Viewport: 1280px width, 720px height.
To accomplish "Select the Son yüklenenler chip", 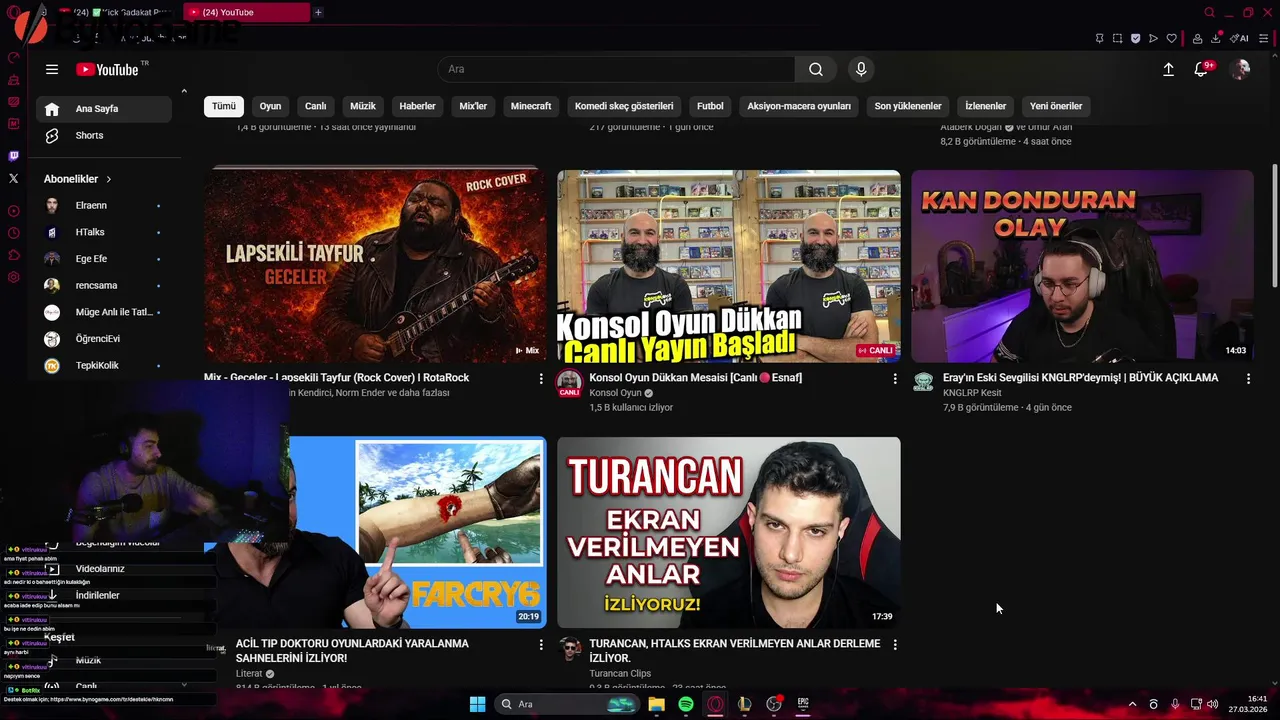I will (x=908, y=106).
